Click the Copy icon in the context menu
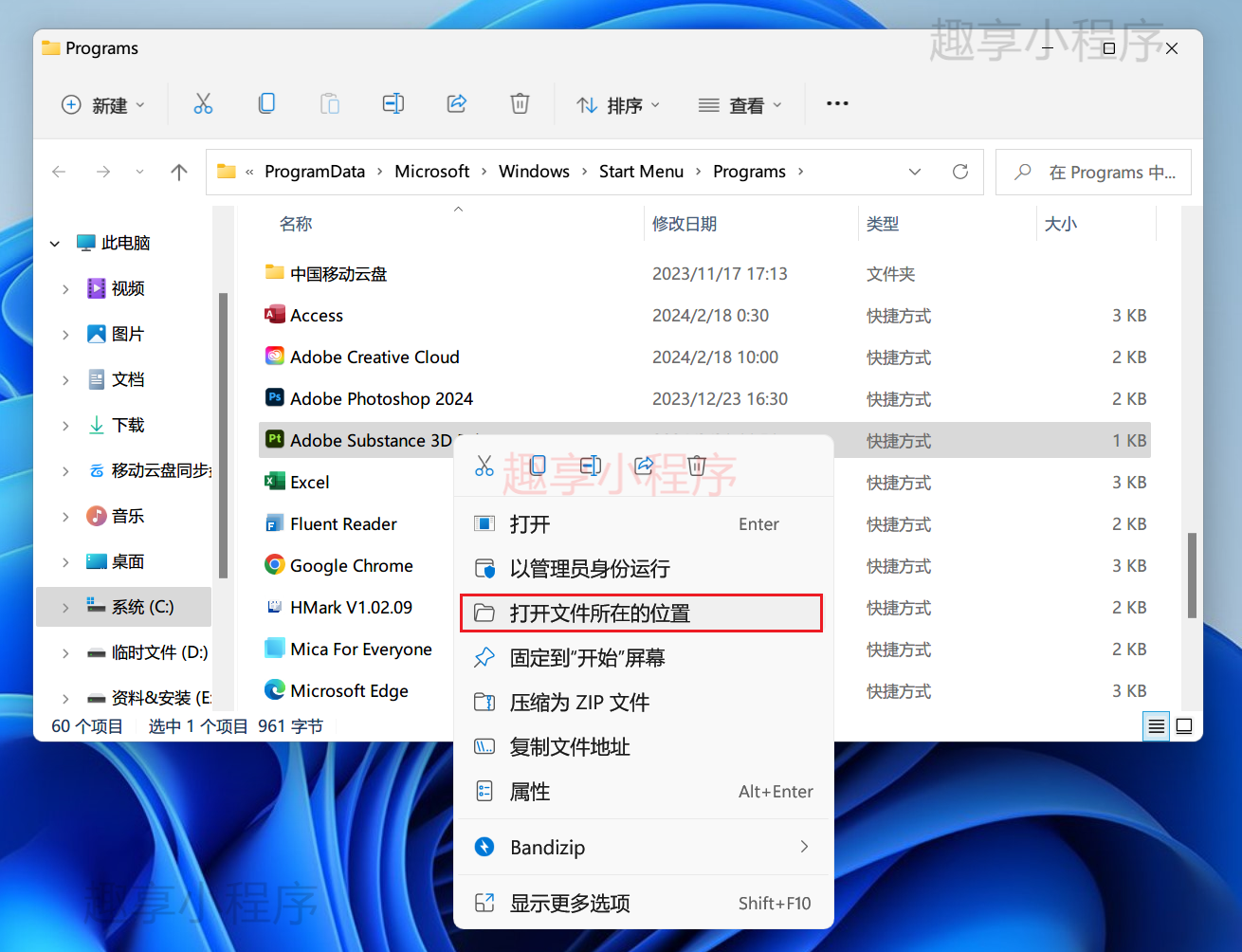The height and width of the screenshot is (952, 1242). pos(538,466)
